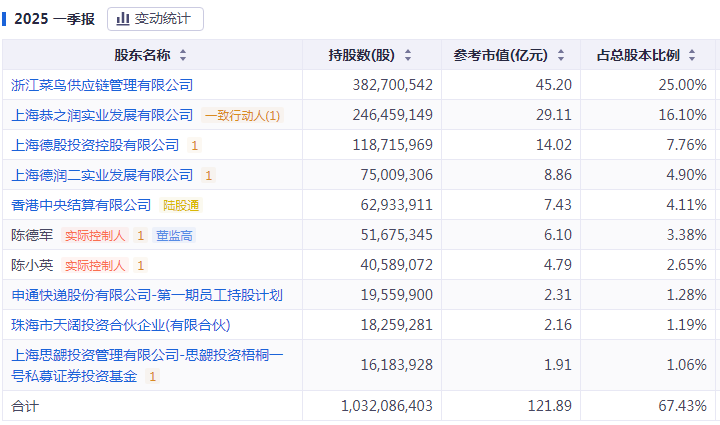Viewport: 720px width, 425px height.
Task: Click the 董监高 tag
Action: [174, 235]
